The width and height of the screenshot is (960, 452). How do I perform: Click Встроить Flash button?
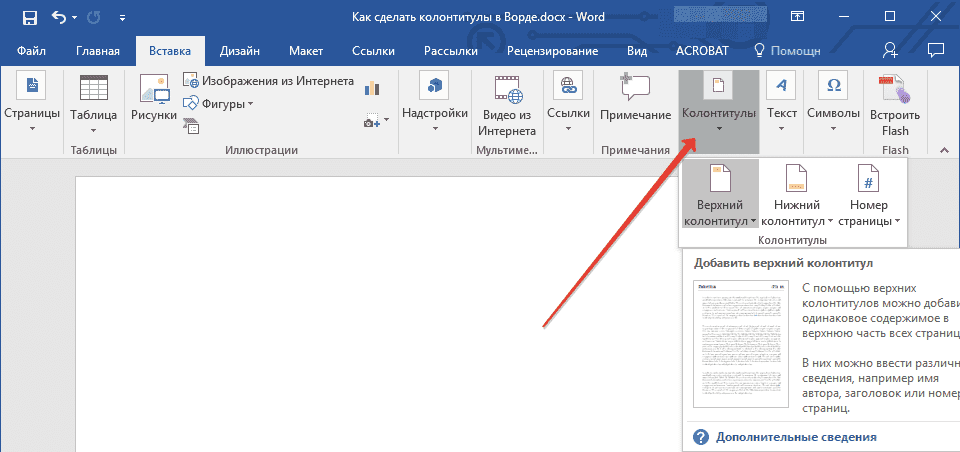pyautogui.click(x=895, y=104)
